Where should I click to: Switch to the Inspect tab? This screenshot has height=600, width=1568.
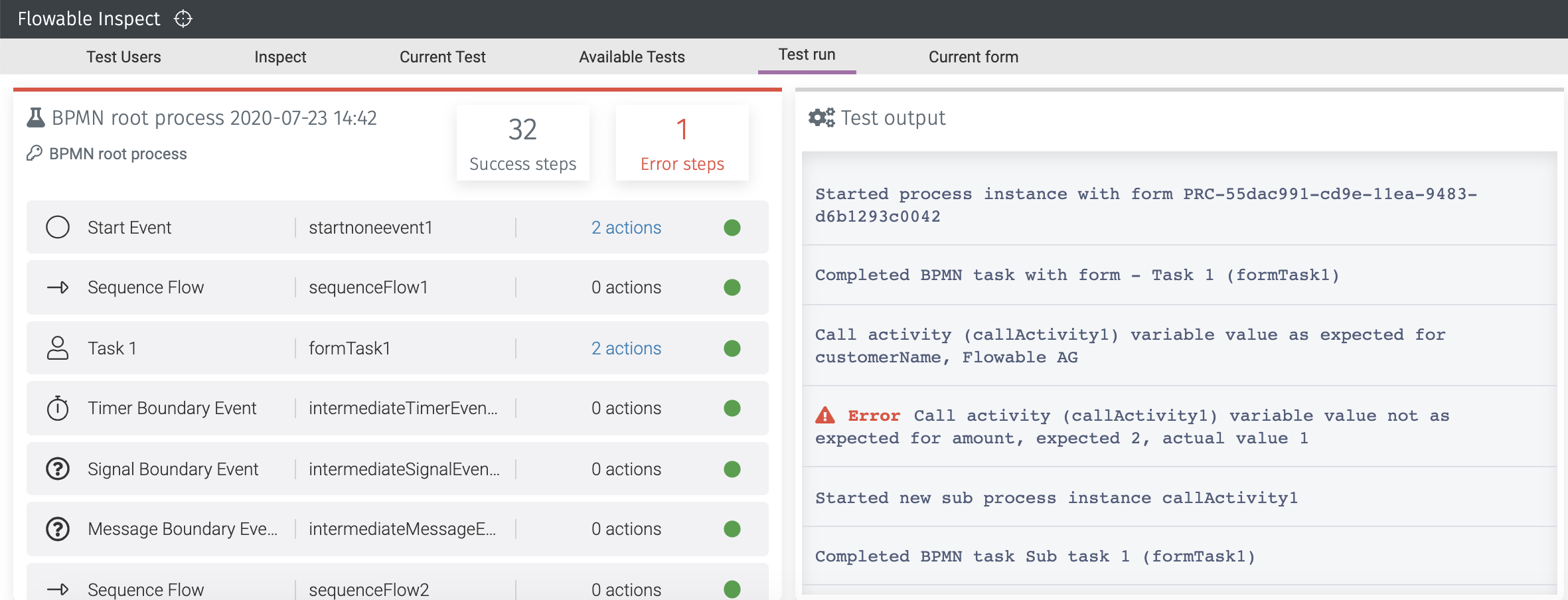(279, 57)
